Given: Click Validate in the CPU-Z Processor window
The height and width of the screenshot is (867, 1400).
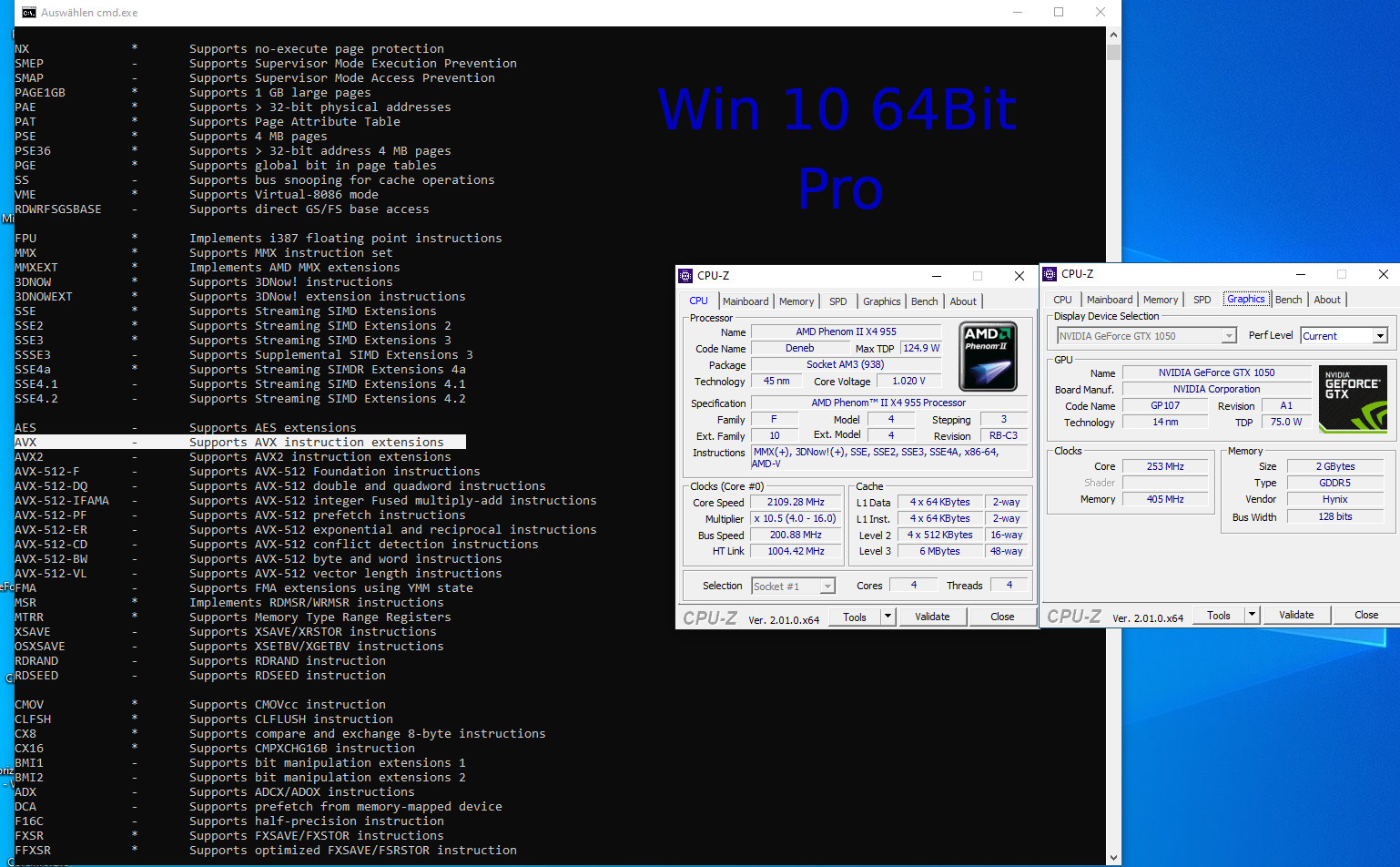Looking at the screenshot, I should coord(932,617).
